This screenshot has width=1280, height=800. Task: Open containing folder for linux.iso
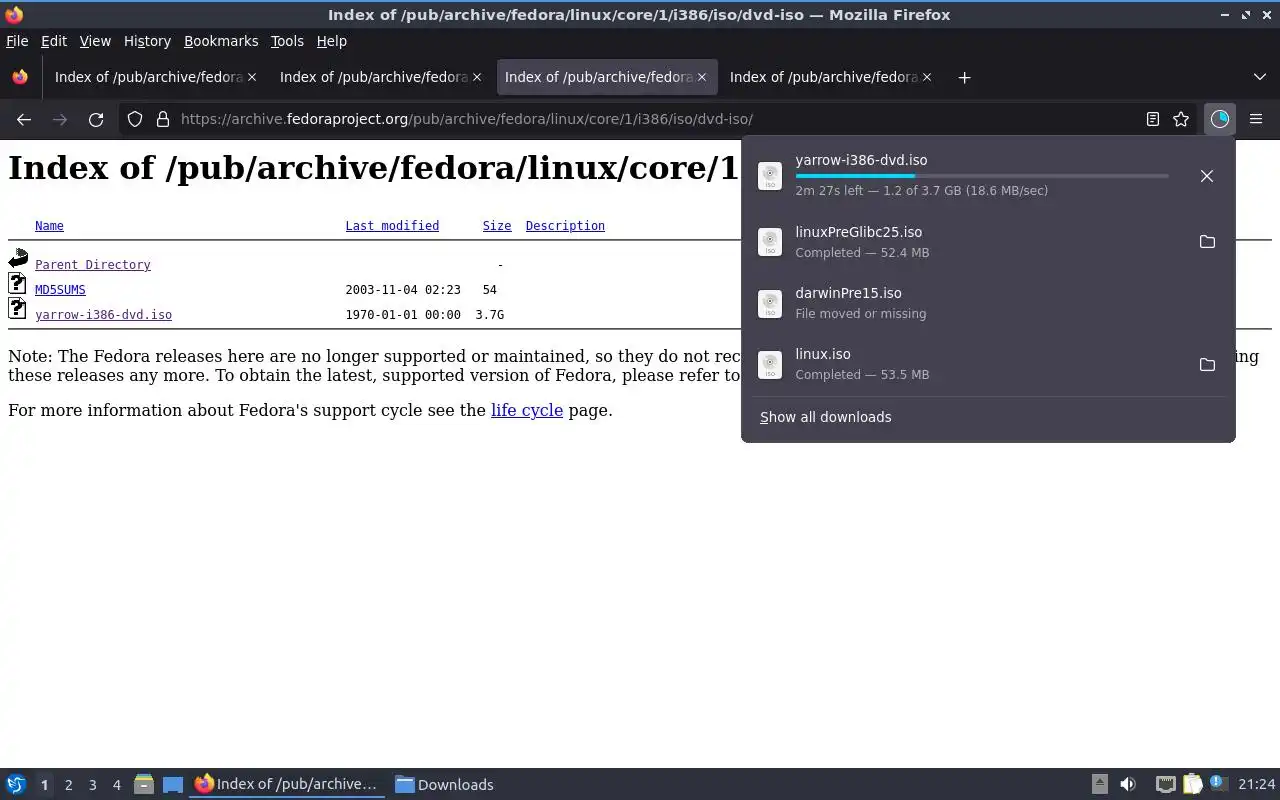pos(1207,365)
